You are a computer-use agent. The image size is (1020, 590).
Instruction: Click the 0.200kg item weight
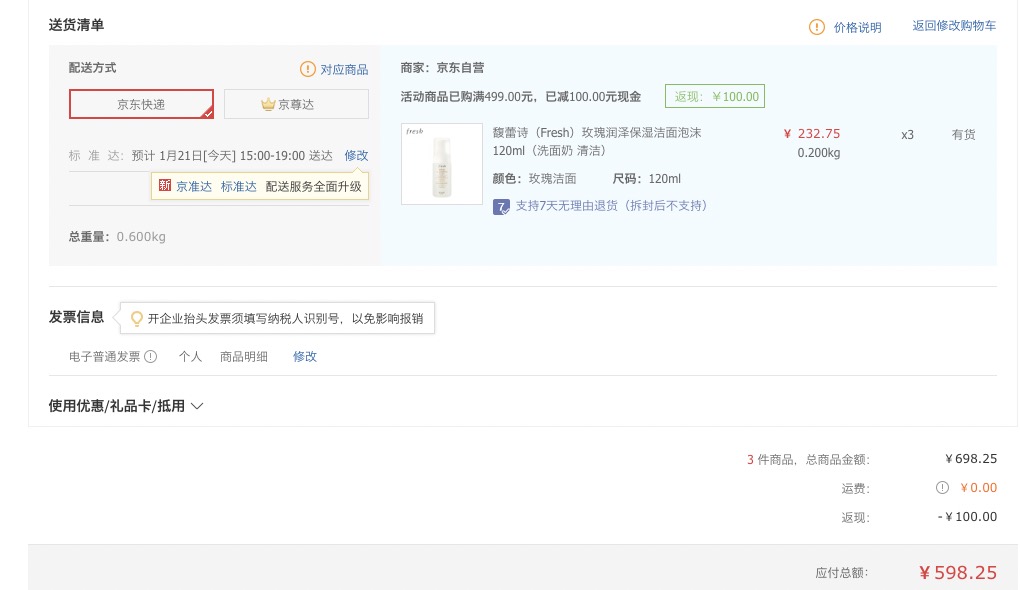pyautogui.click(x=819, y=154)
